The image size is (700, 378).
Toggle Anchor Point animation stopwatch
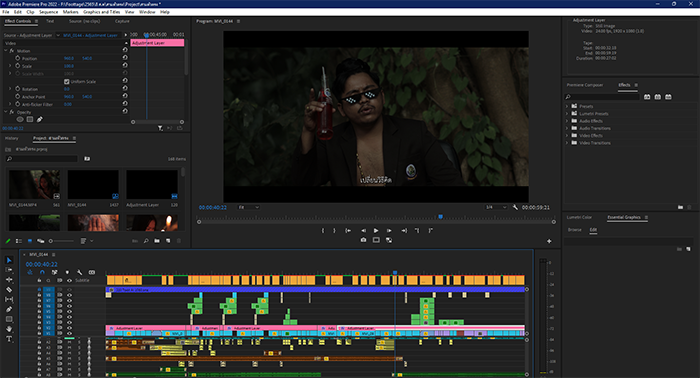(x=18, y=96)
